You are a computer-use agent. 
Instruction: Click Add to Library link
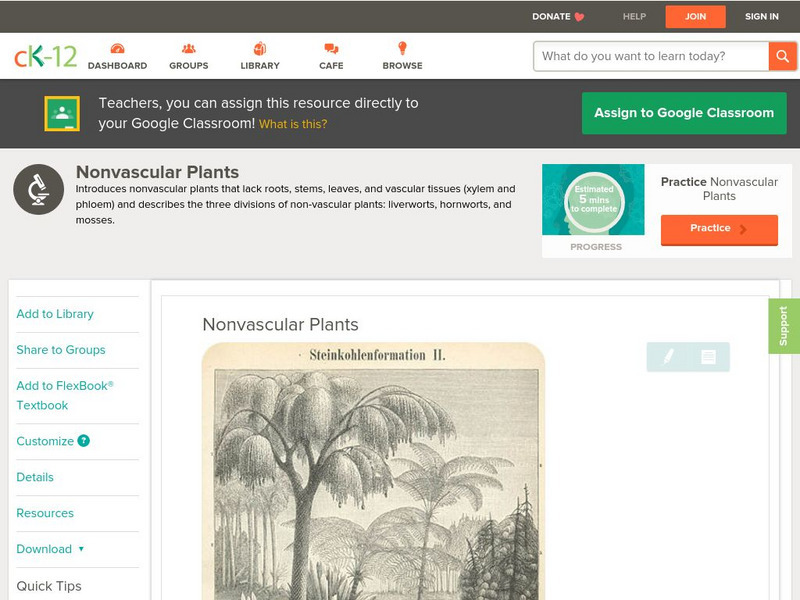point(55,314)
